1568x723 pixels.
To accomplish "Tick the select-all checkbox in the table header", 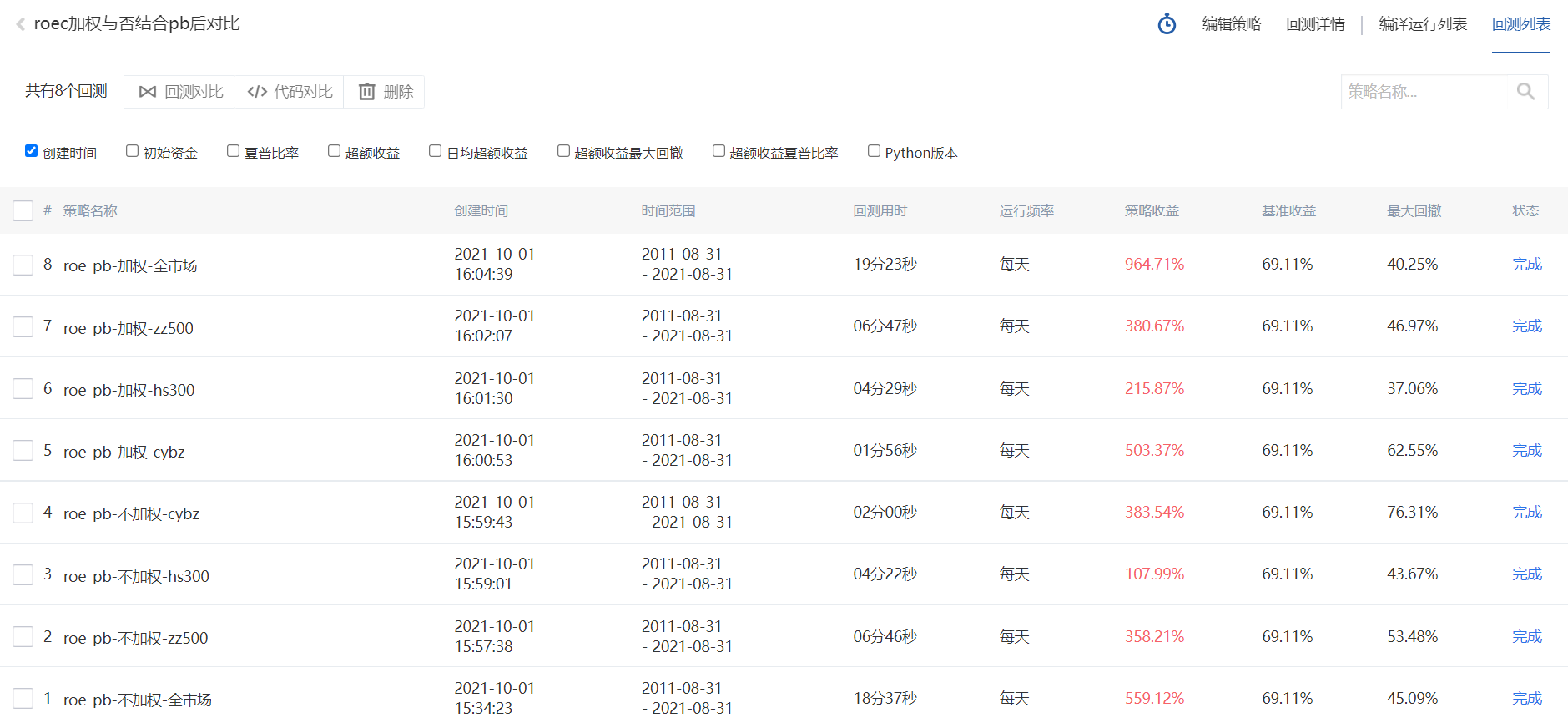I will coord(23,210).
